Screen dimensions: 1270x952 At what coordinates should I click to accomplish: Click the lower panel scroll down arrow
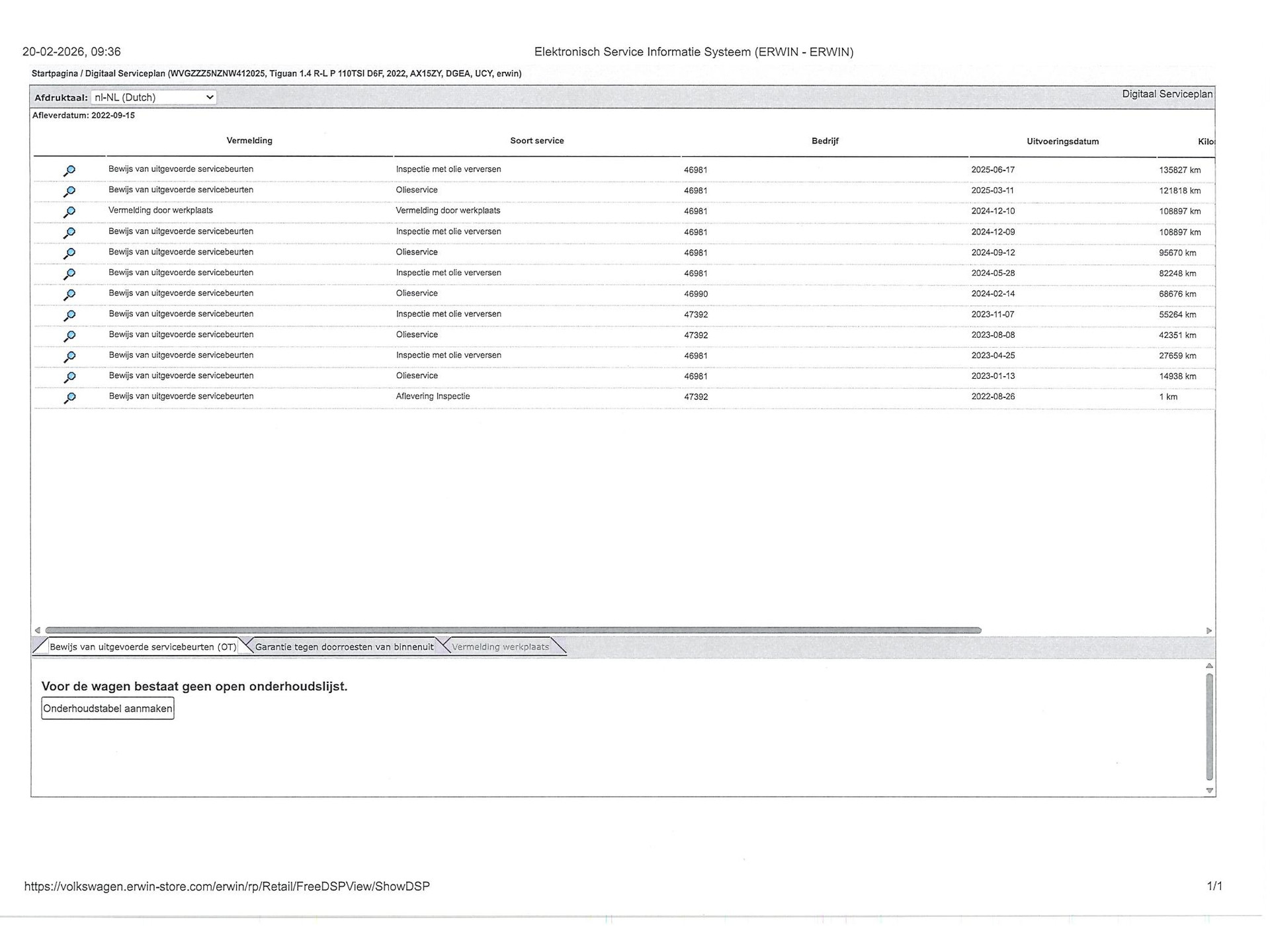(1209, 790)
